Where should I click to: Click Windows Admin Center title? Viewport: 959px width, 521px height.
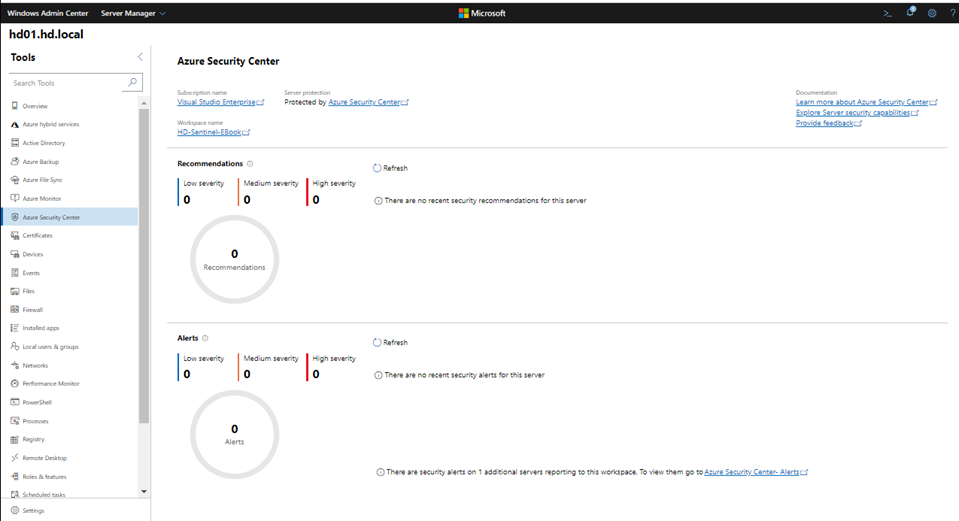click(48, 13)
